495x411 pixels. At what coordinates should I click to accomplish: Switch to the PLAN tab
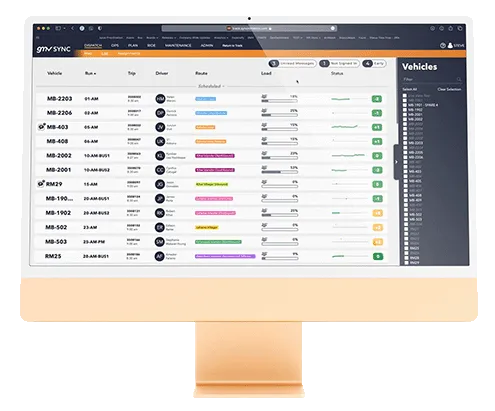(x=133, y=45)
